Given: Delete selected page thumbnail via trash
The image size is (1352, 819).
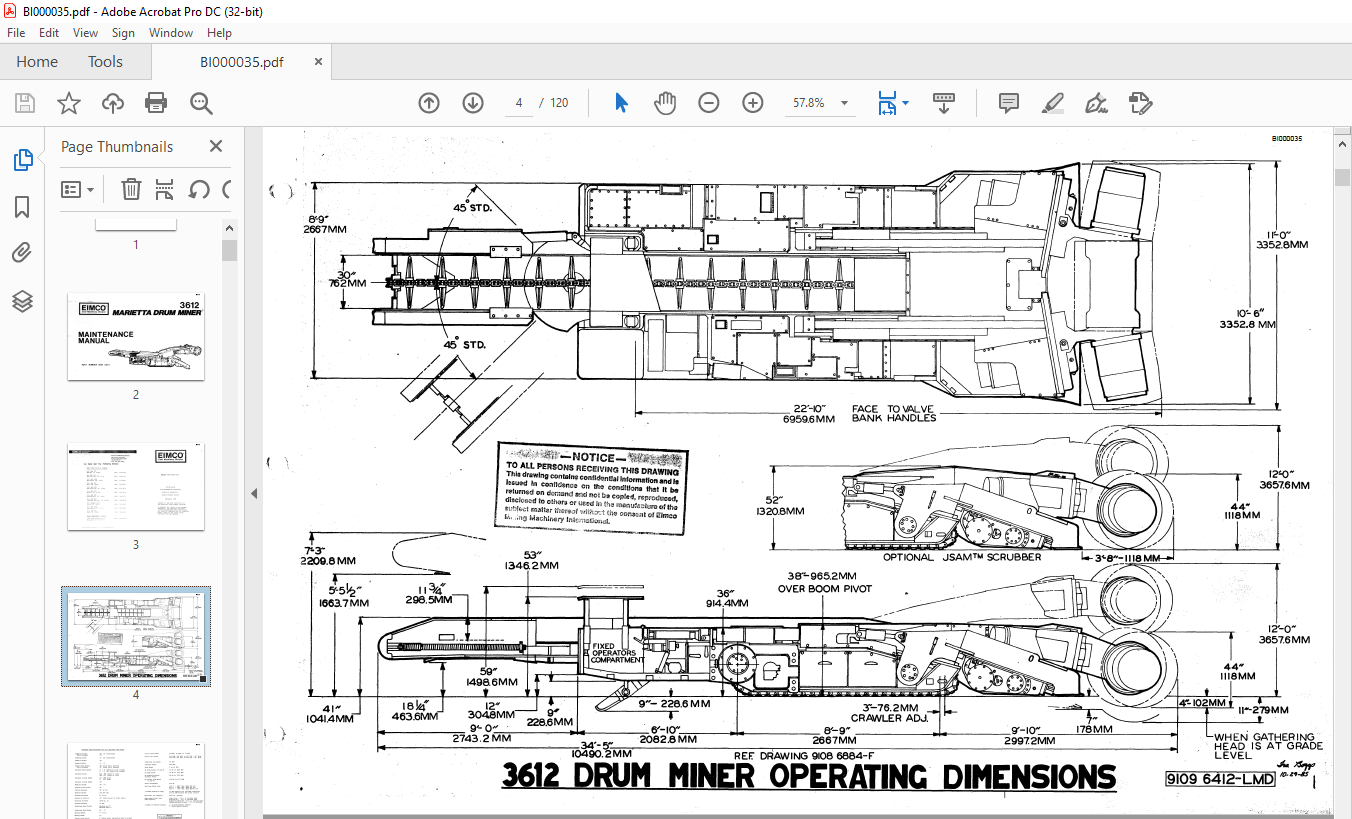Looking at the screenshot, I should click(131, 189).
